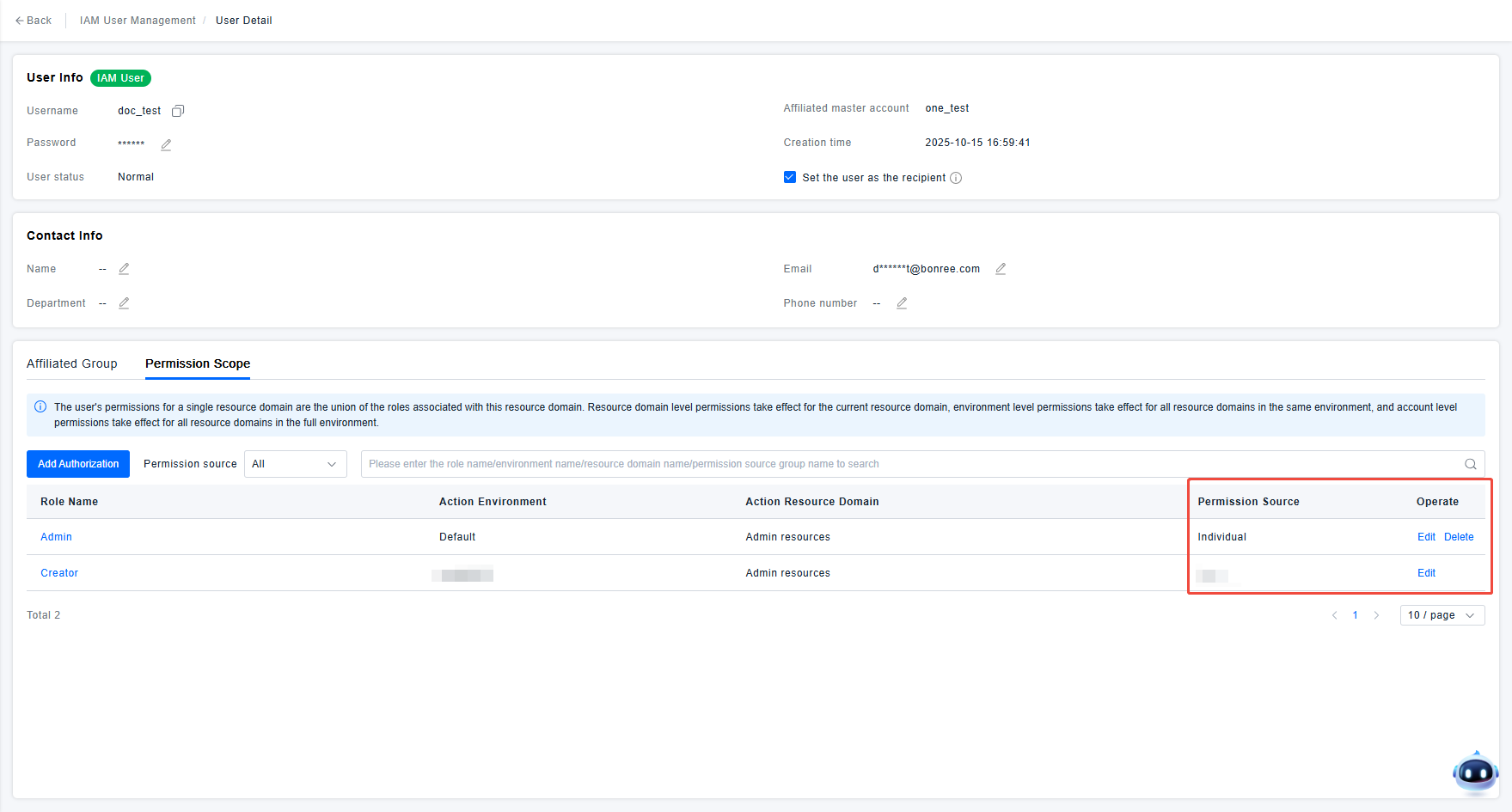Viewport: 1512px width, 812px height.
Task: Delete the Admin role authorization
Action: pyautogui.click(x=1458, y=537)
